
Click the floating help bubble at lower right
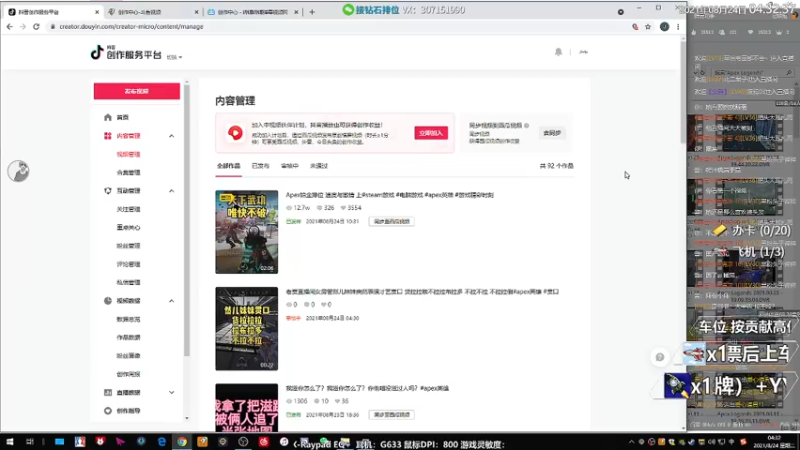click(660, 357)
